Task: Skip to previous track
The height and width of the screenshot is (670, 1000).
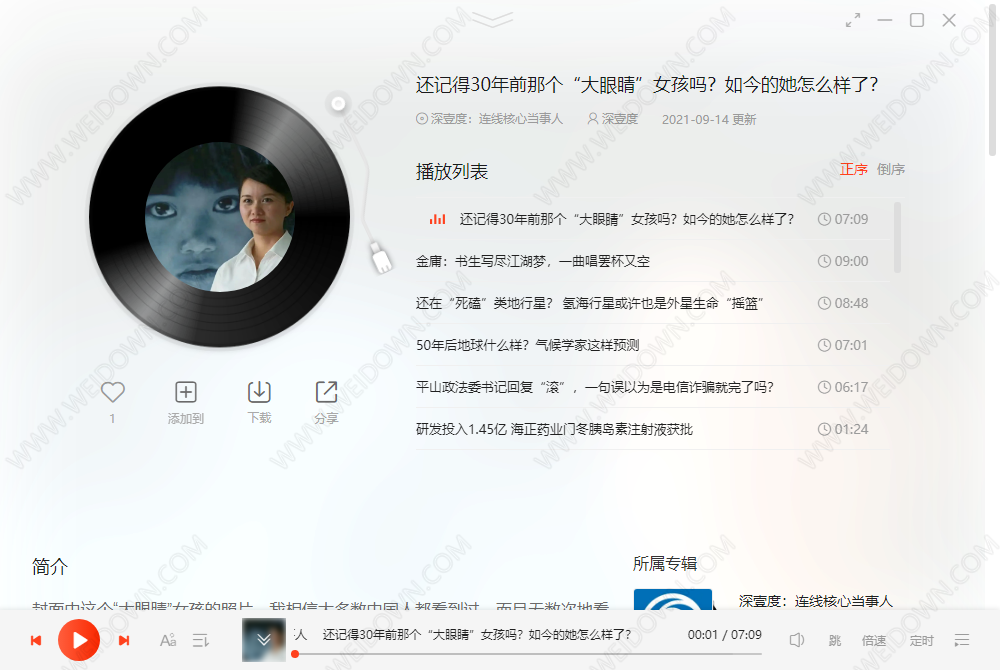Action: coord(36,640)
